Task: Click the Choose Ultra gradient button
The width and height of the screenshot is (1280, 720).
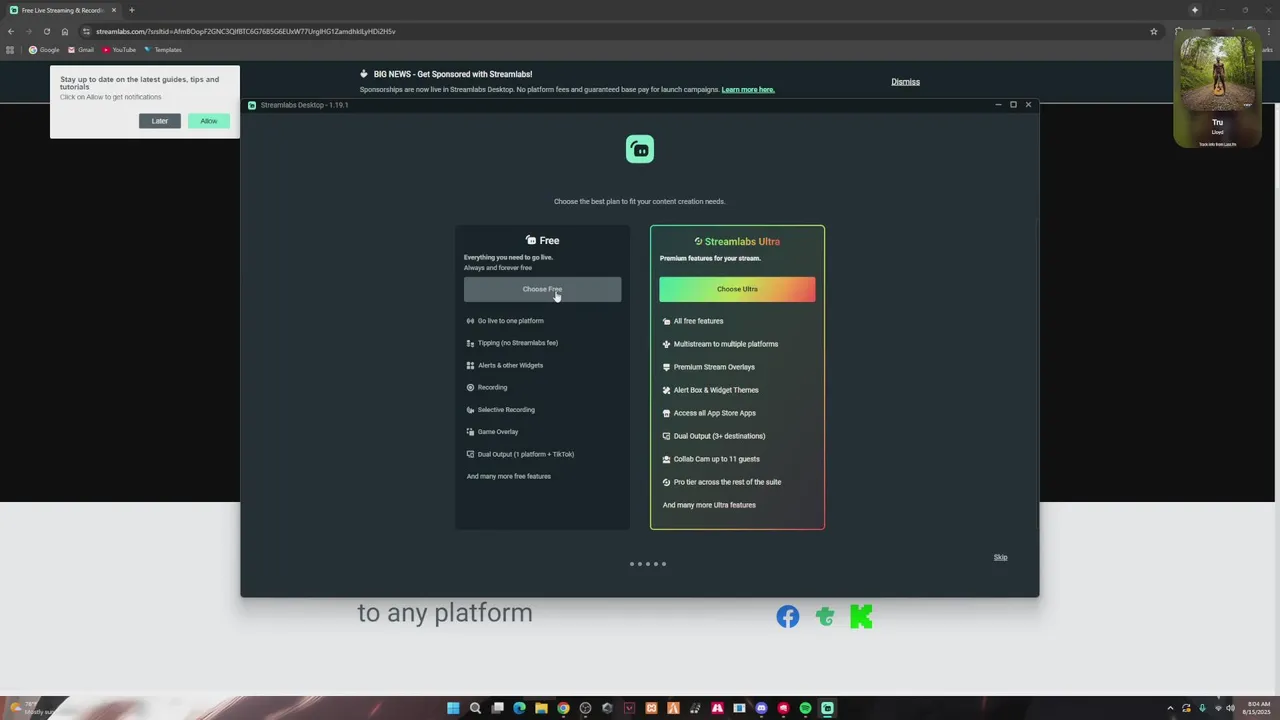Action: point(737,289)
